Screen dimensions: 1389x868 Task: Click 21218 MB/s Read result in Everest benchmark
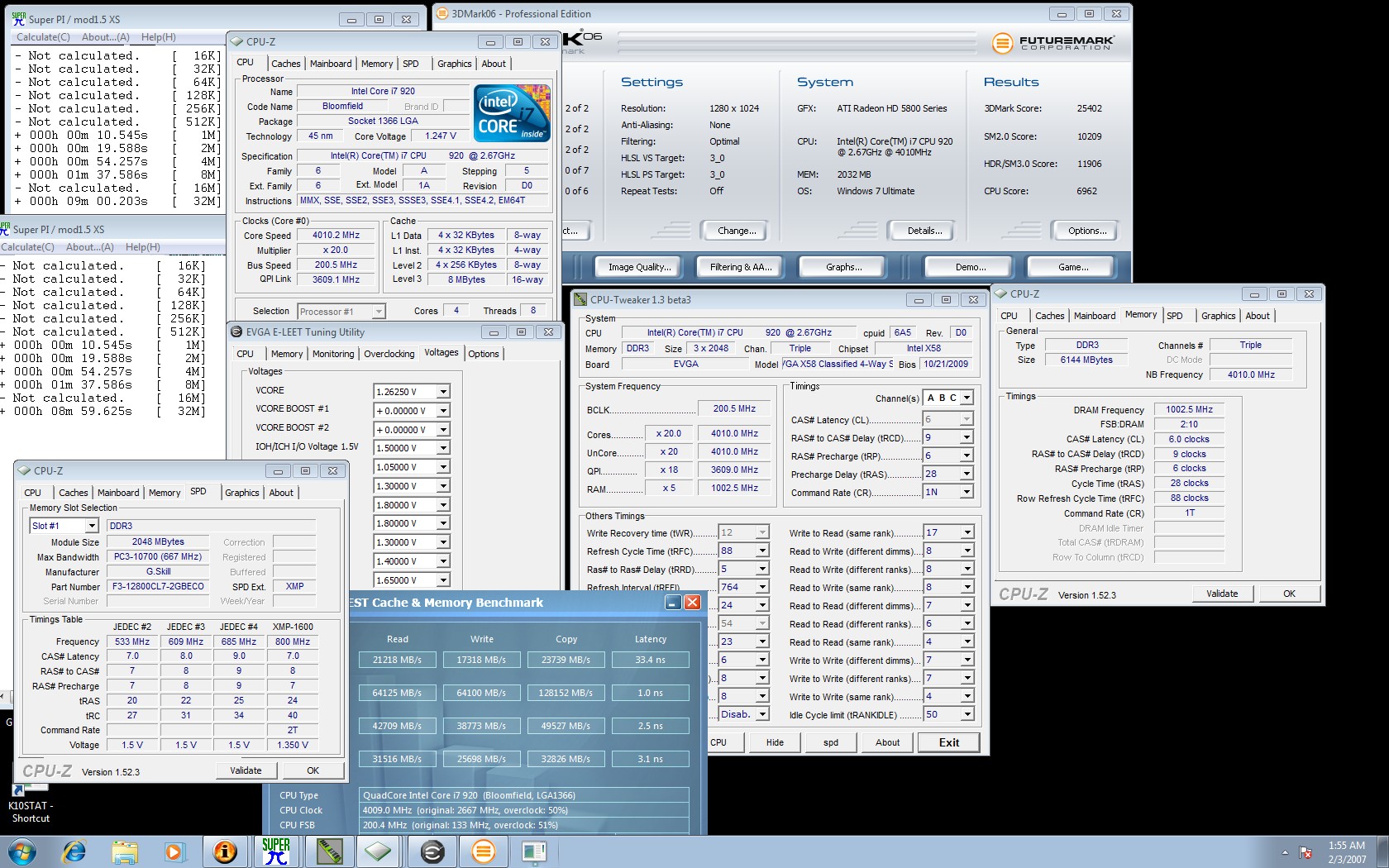(x=398, y=660)
